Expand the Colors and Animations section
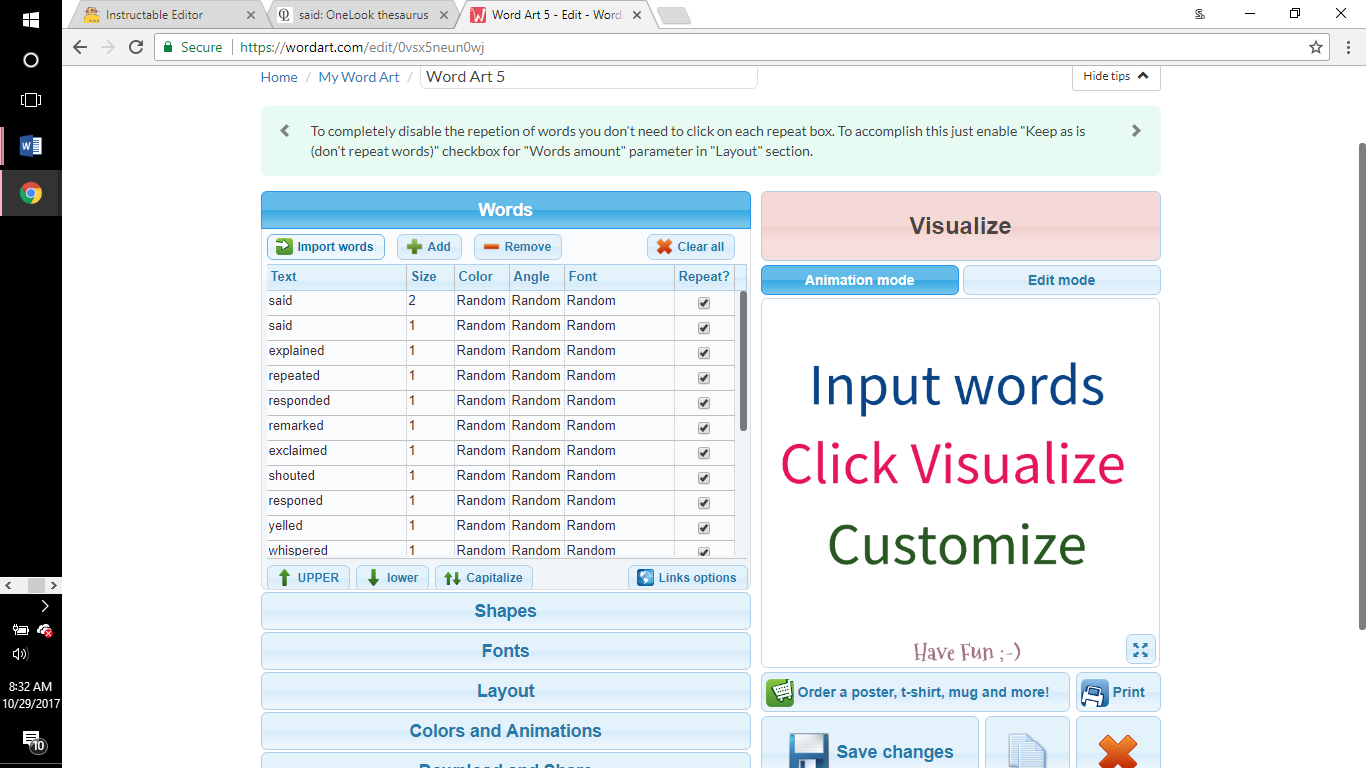This screenshot has width=1366, height=768. pyautogui.click(x=505, y=731)
